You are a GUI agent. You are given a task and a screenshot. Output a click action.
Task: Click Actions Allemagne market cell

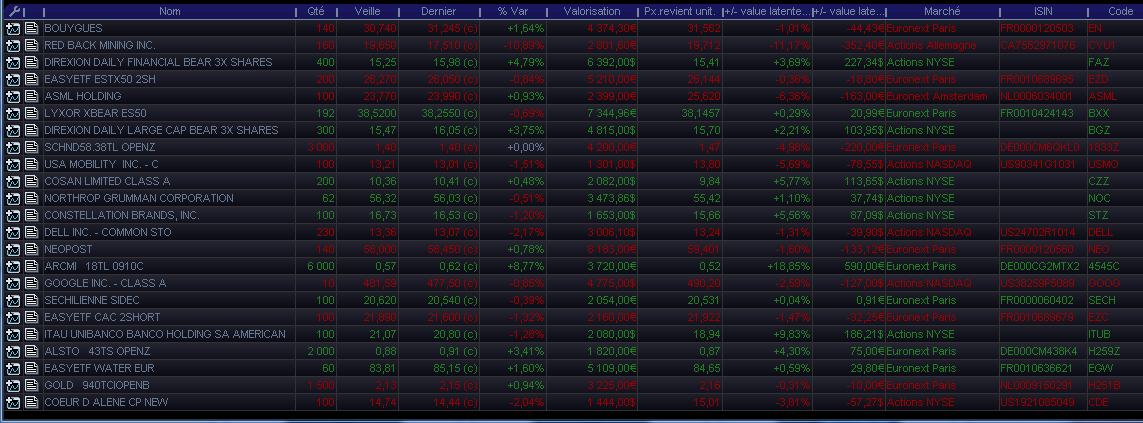(932, 45)
